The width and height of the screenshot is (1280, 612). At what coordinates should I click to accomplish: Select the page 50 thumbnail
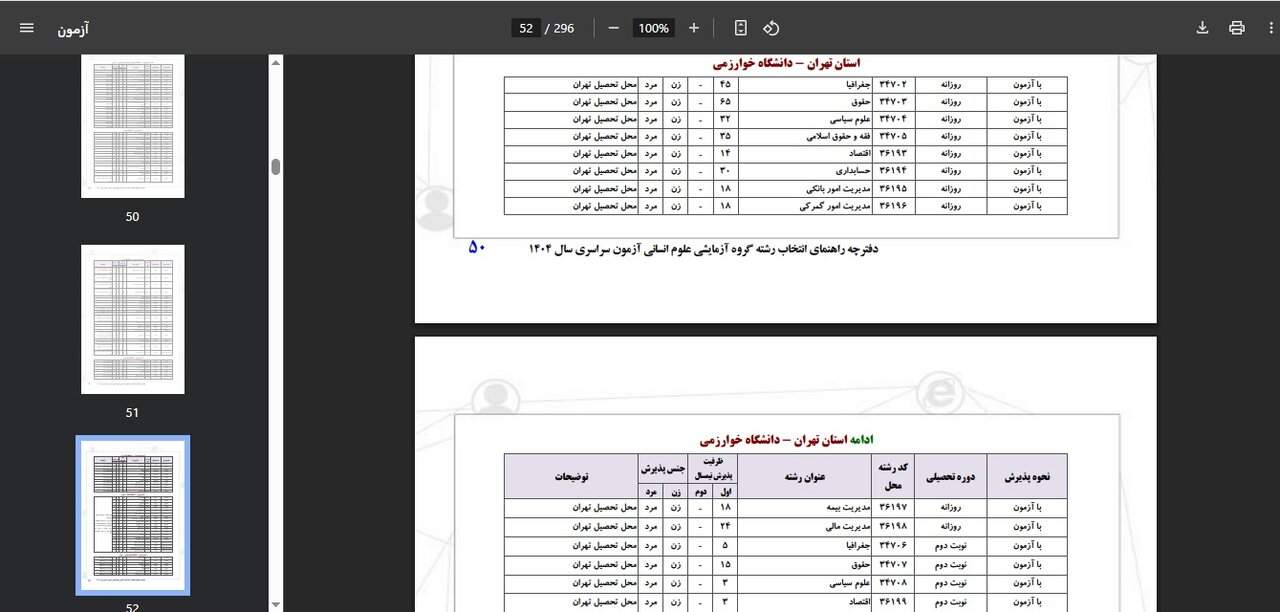pos(132,125)
